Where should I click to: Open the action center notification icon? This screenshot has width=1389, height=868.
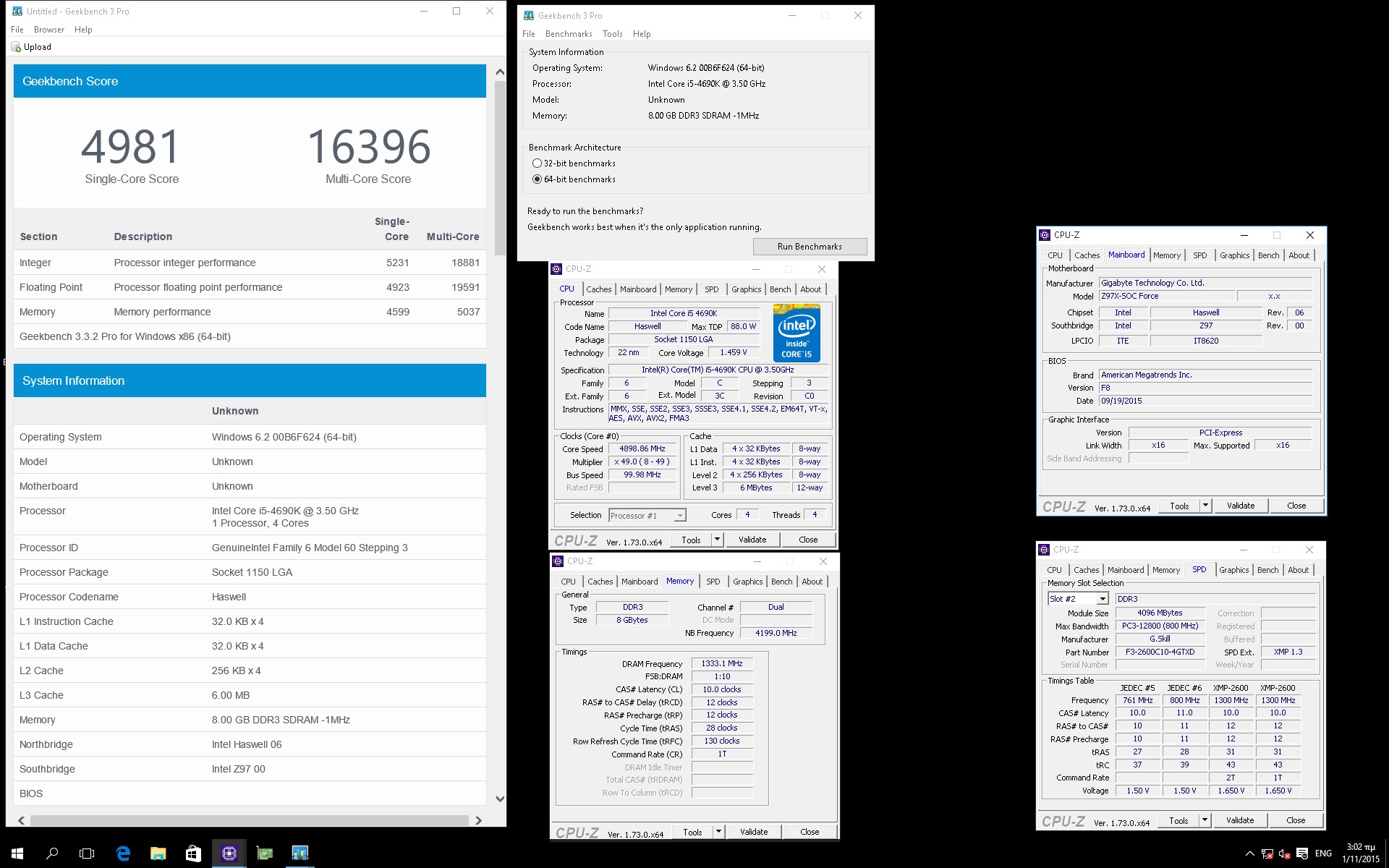[x=1302, y=854]
